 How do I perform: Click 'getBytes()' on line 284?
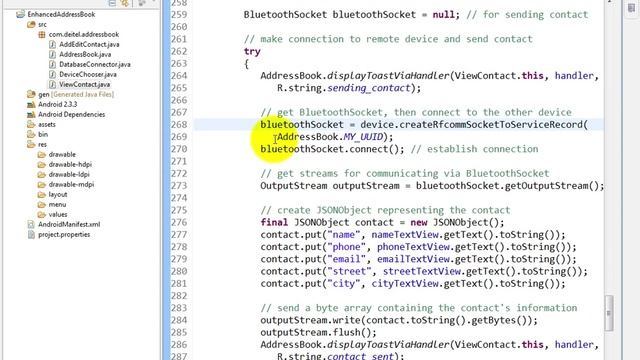pyautogui.click(x=499, y=320)
